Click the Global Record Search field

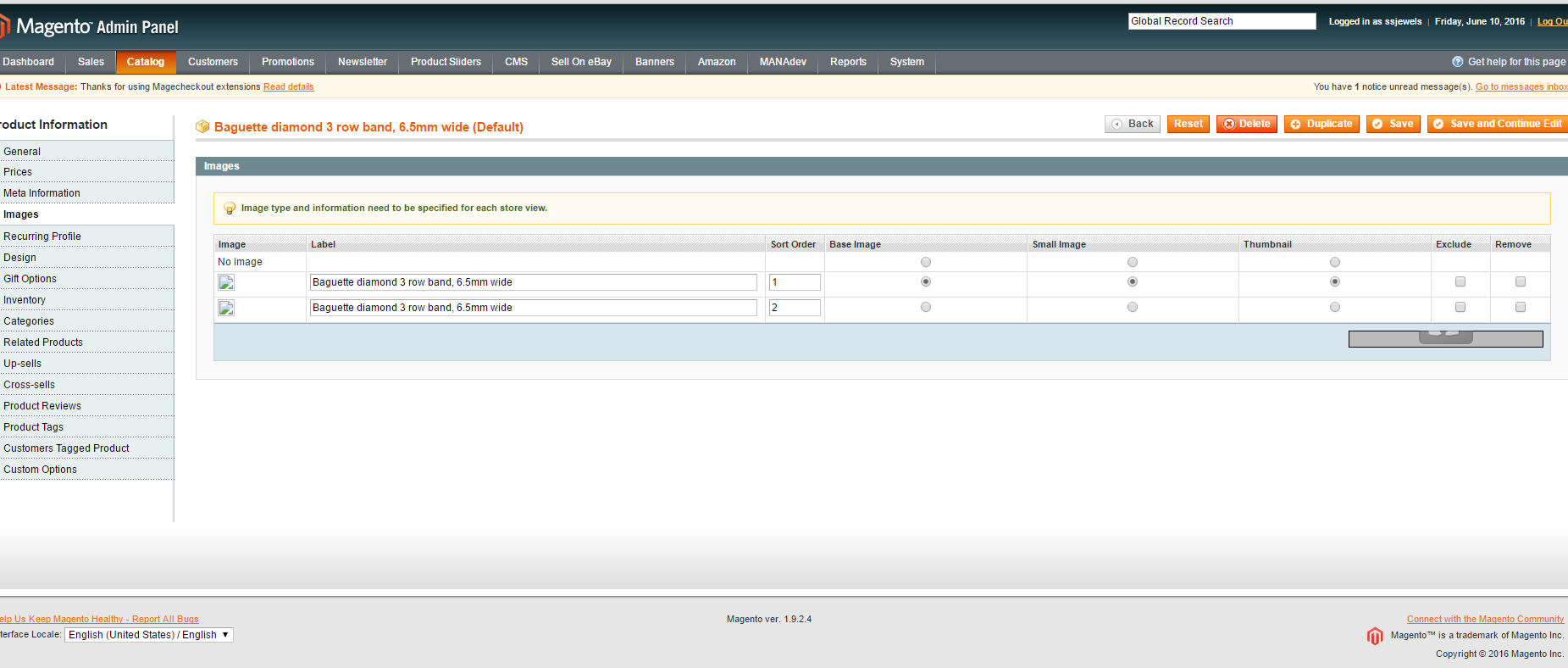click(1221, 21)
